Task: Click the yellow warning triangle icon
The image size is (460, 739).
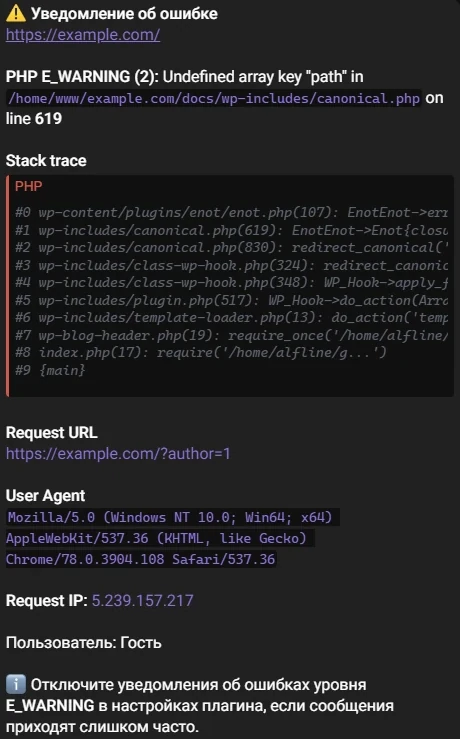Action: tap(16, 13)
